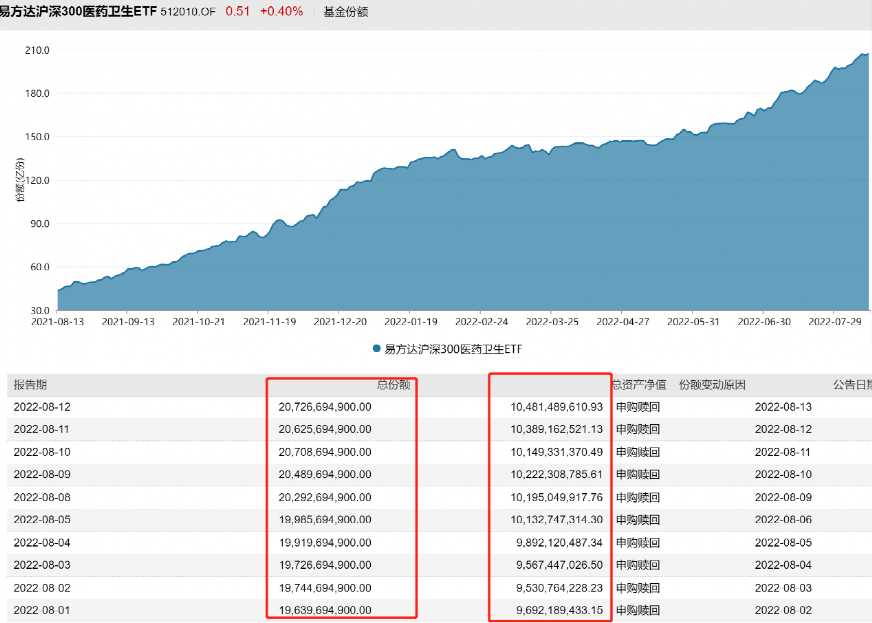This screenshot has height=623, width=872.
Task: Click the 公告日期 column header
Action: (851, 385)
